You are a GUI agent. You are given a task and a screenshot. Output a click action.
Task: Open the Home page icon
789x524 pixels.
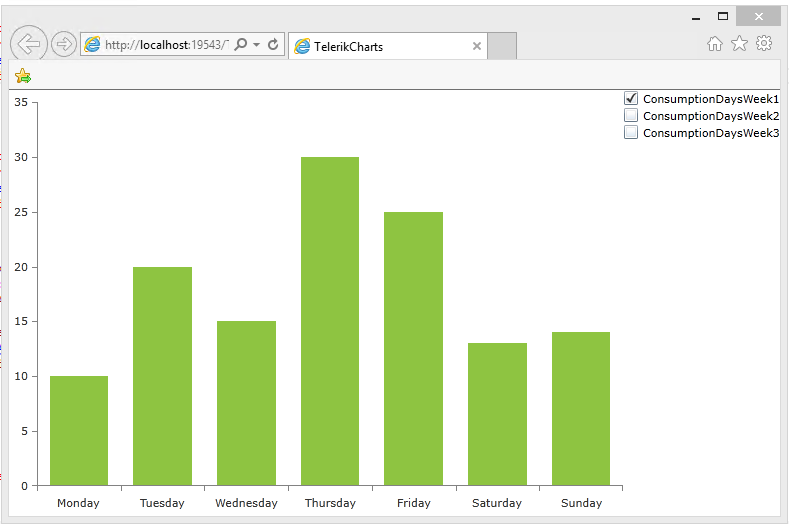715,43
